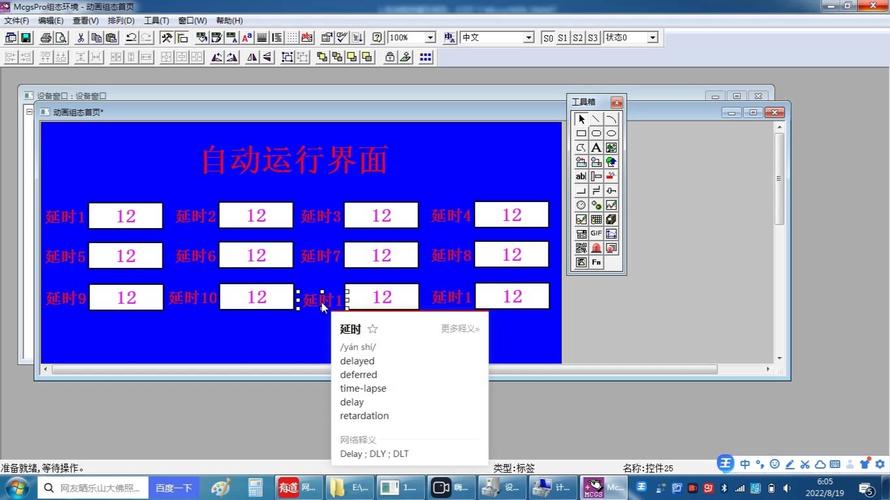
Task: Click the 更多释义 link in popup
Action: pos(460,329)
